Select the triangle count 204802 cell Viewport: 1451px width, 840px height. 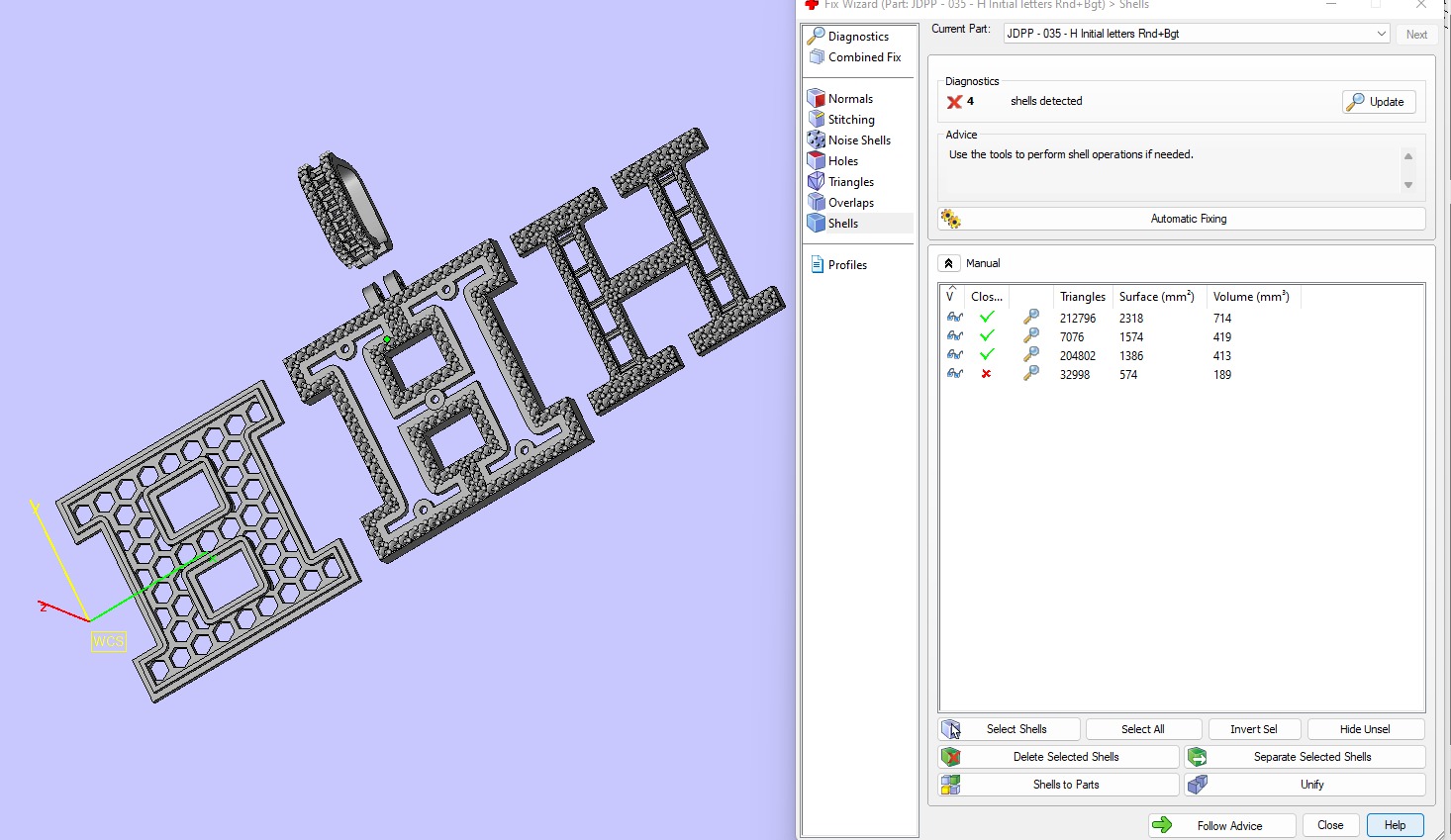(1078, 356)
